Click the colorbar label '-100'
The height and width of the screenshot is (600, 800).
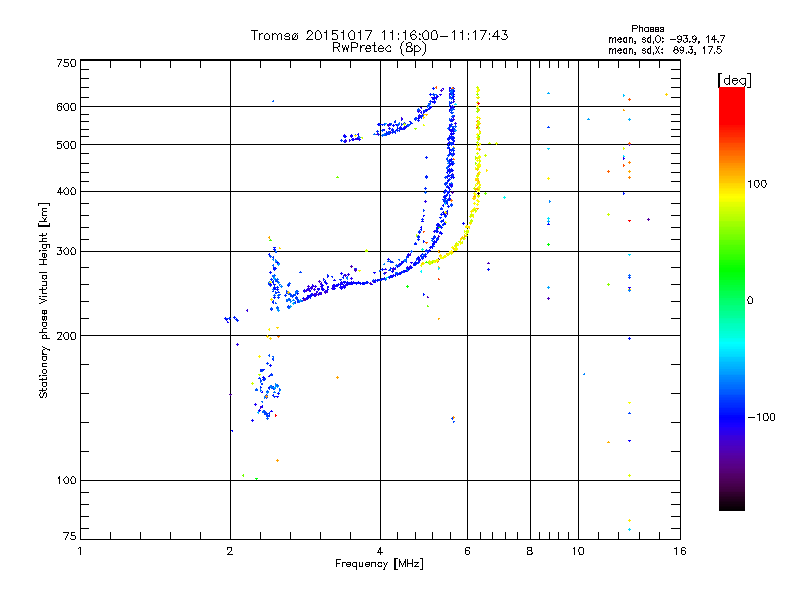761,417
